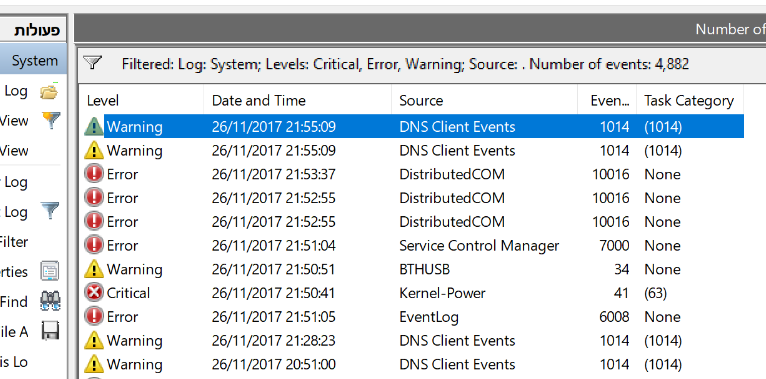Click the date 26/11/2017 21:28:23
766x379 pixels.
point(274,340)
